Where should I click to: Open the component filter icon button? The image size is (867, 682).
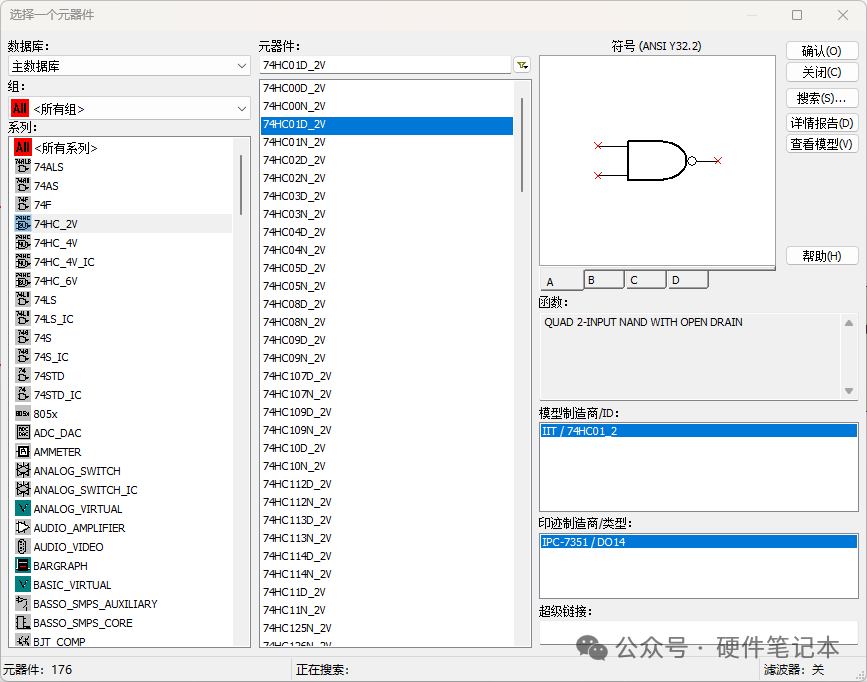[522, 65]
